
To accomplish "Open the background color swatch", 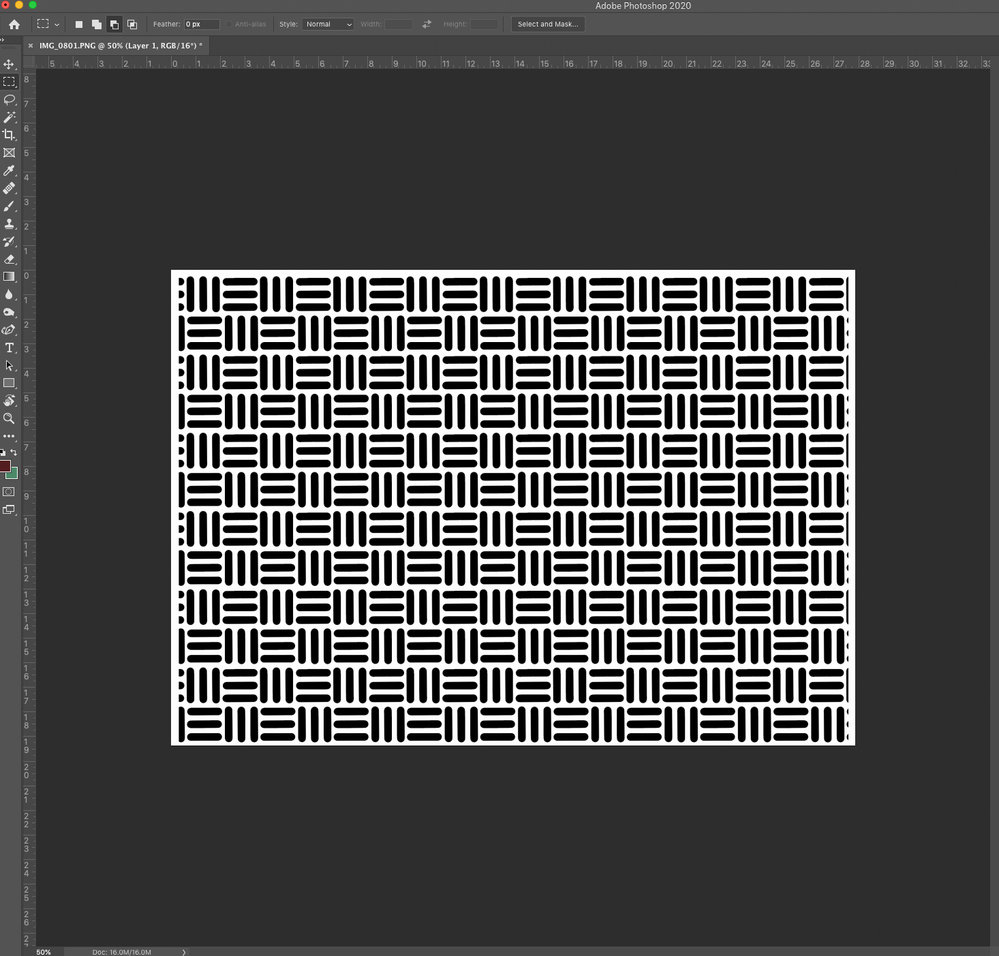I will [13, 474].
